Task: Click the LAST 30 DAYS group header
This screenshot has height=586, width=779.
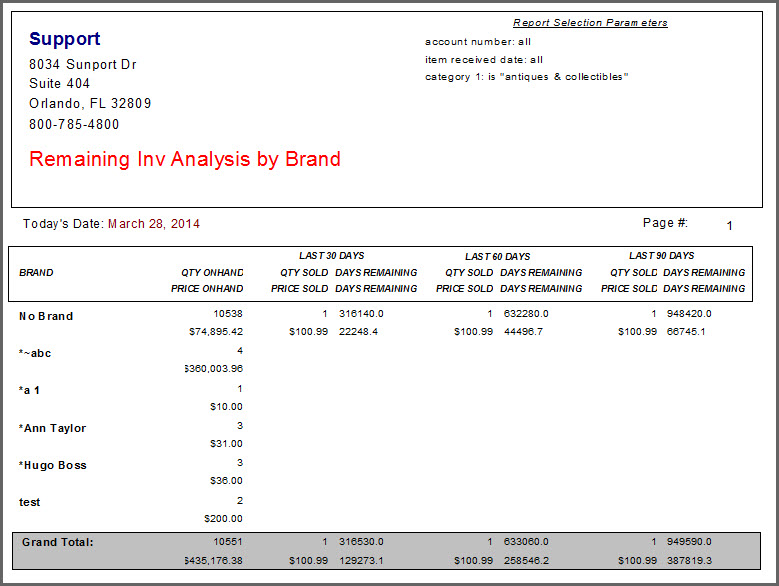Action: pyautogui.click(x=331, y=256)
